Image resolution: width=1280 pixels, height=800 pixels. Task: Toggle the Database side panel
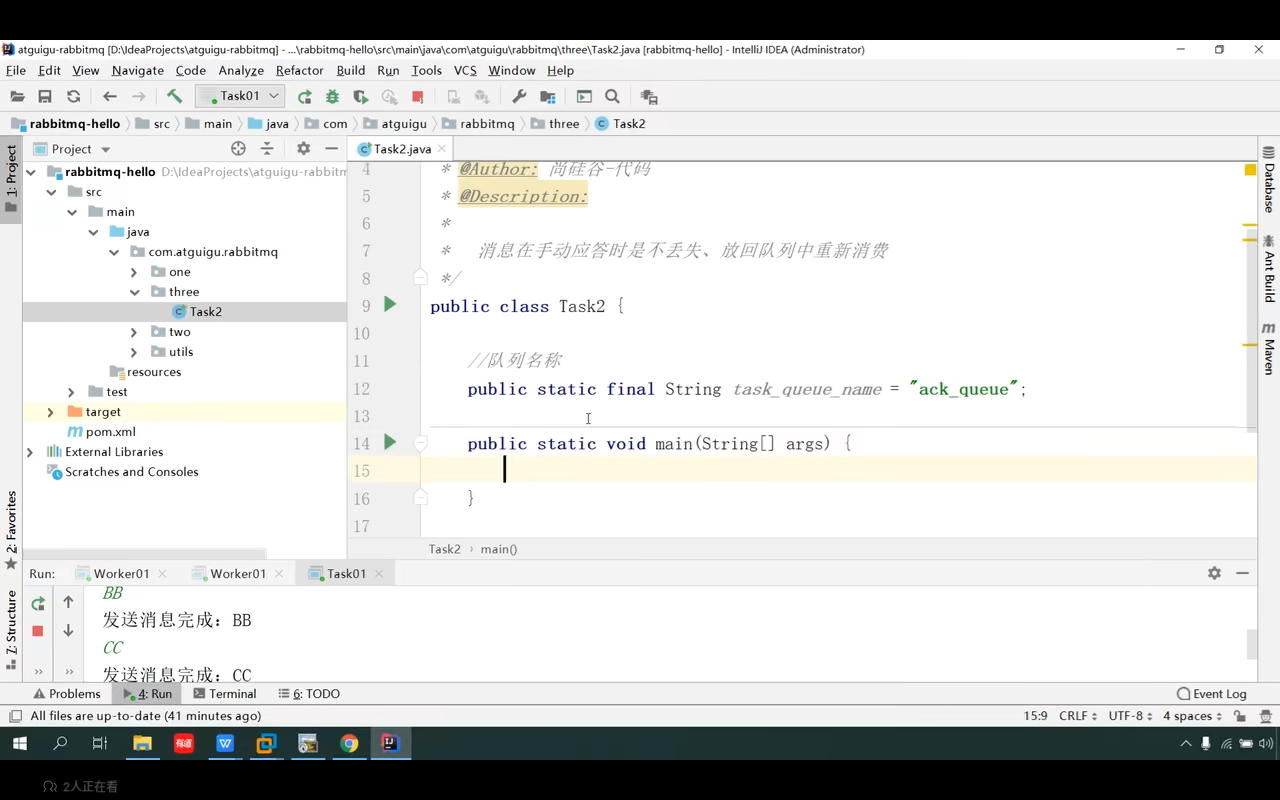[1269, 180]
